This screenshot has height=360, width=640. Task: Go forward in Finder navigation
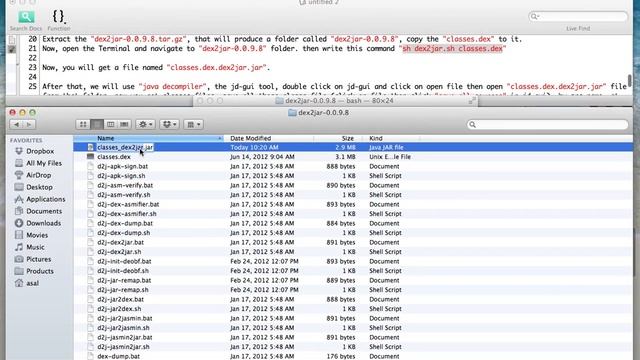(x=29, y=124)
